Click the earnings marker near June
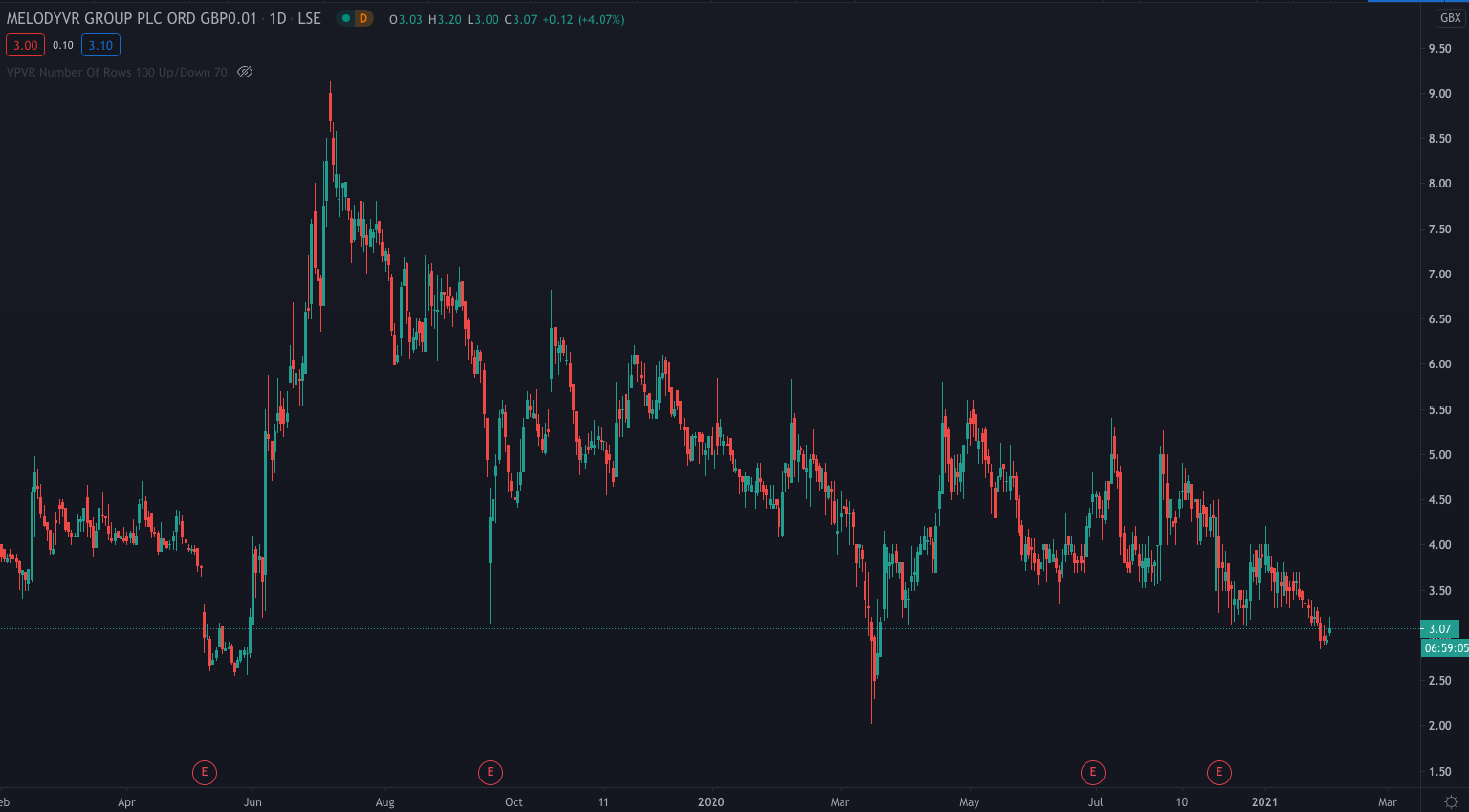The height and width of the screenshot is (812, 1469). (x=204, y=772)
